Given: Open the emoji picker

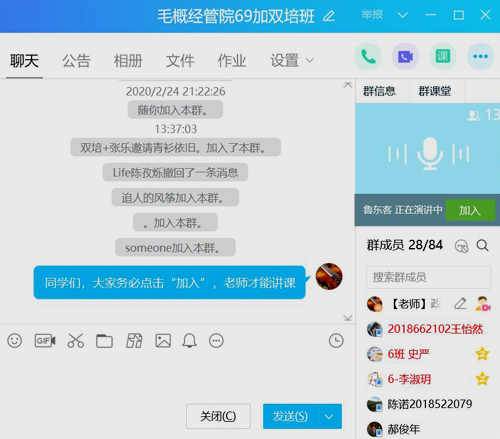Looking at the screenshot, I should pos(15,341).
